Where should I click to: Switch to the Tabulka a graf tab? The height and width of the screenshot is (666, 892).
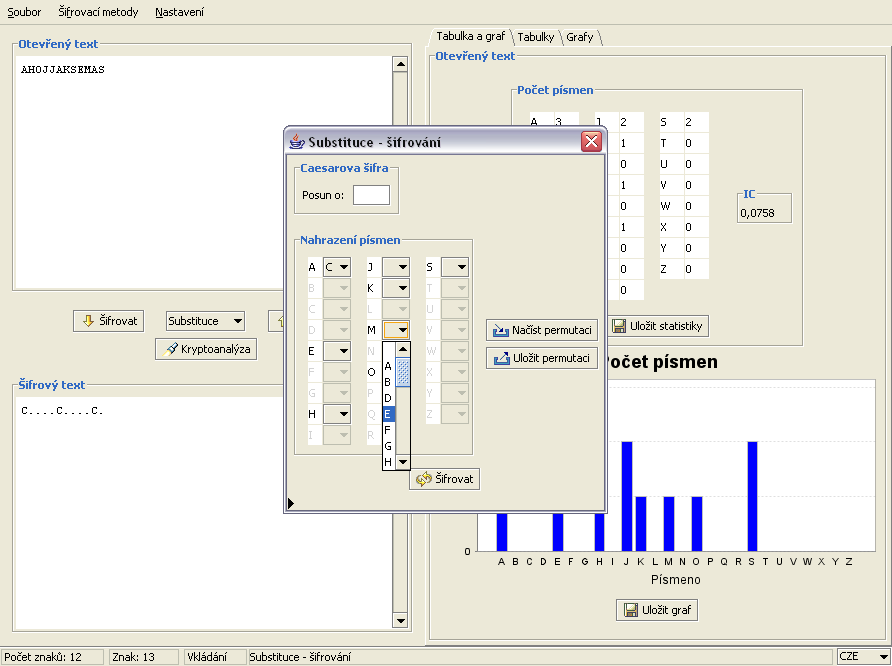[470, 36]
